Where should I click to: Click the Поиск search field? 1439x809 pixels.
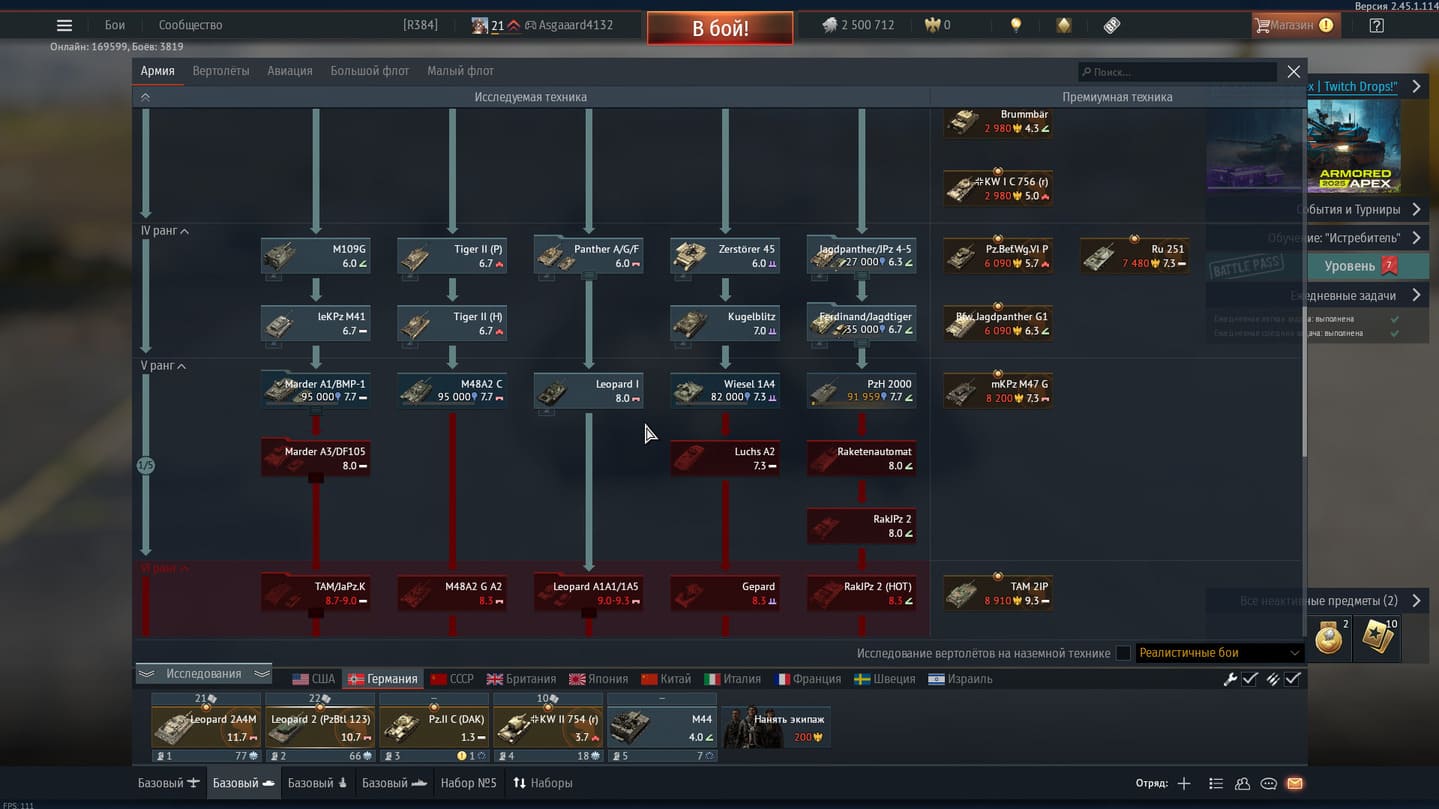[x=1180, y=72]
